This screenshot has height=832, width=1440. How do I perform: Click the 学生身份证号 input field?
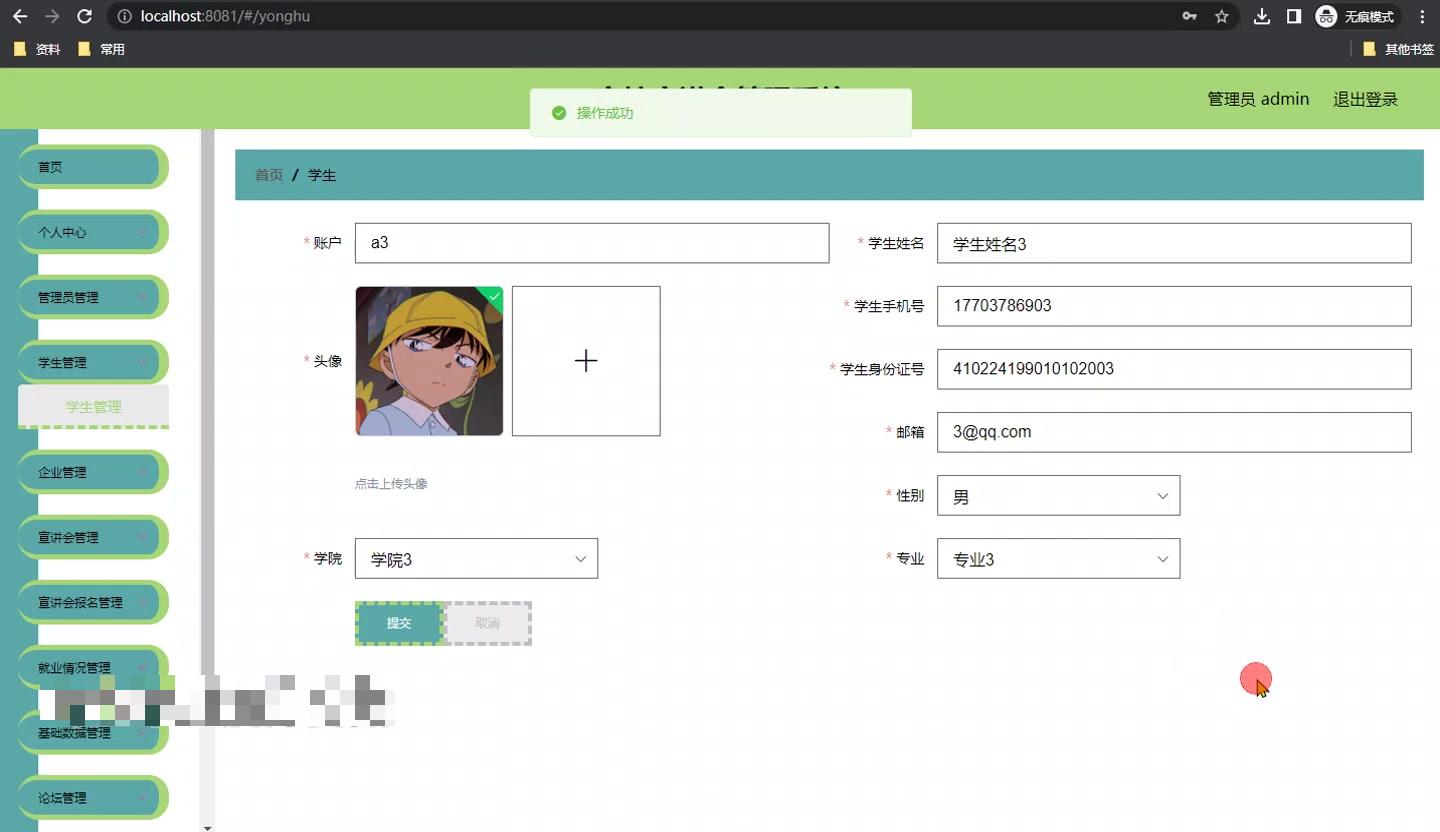1174,369
